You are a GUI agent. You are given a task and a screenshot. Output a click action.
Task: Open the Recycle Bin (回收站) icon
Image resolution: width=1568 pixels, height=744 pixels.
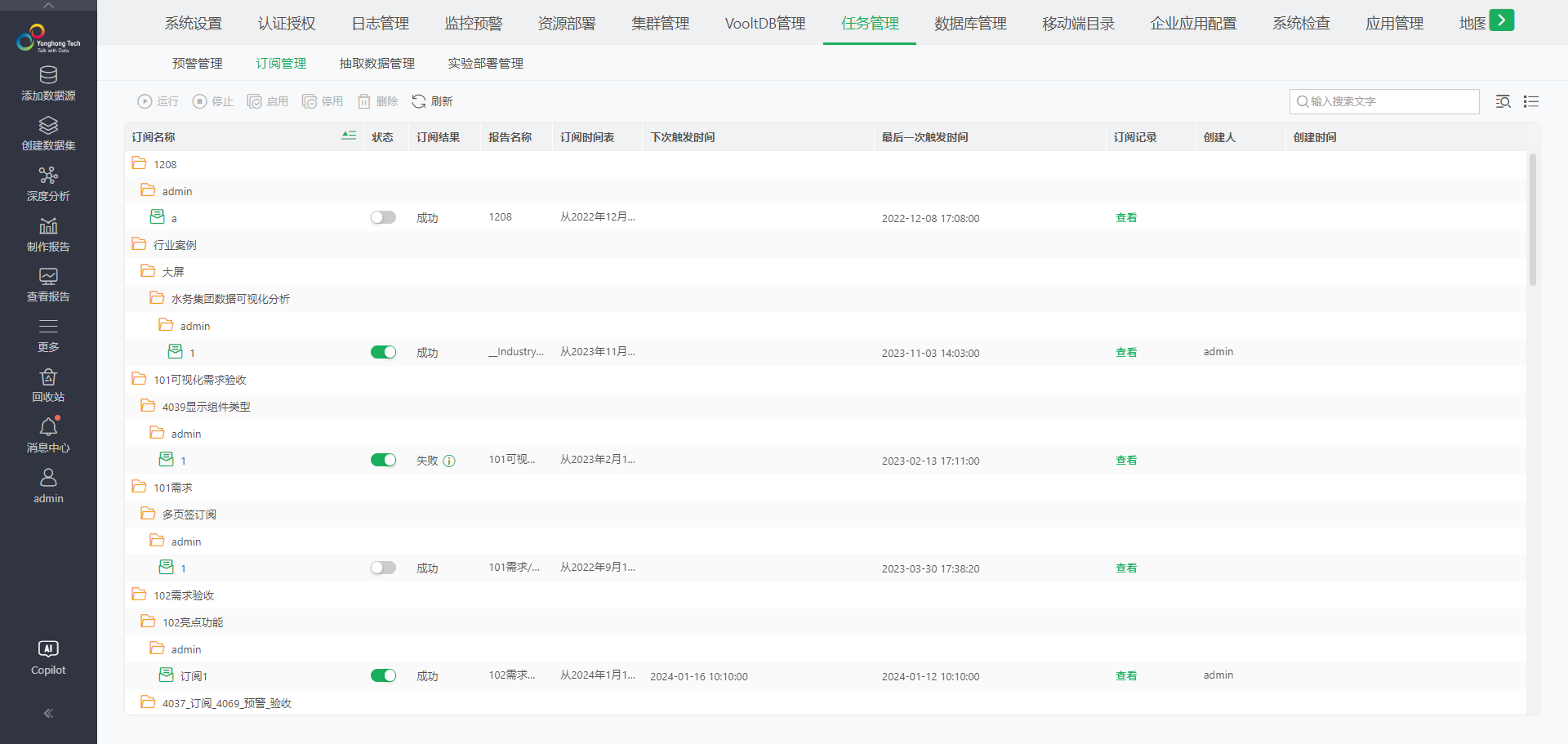[48, 377]
